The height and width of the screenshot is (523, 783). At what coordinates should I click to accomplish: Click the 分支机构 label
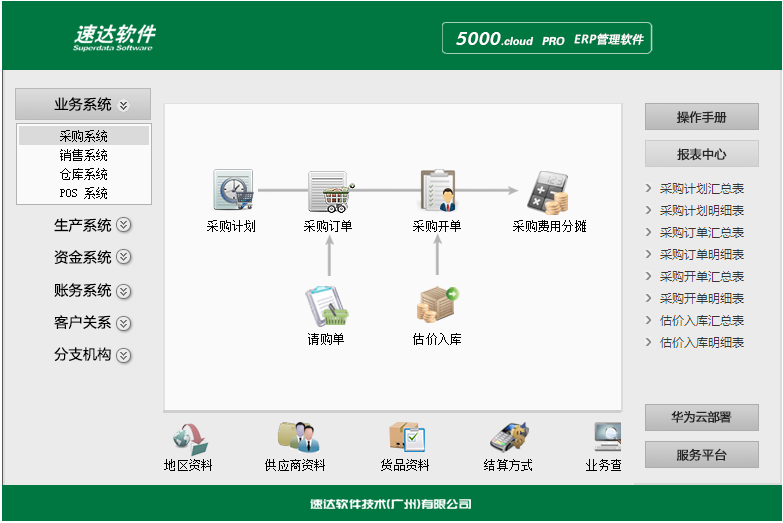tap(83, 355)
